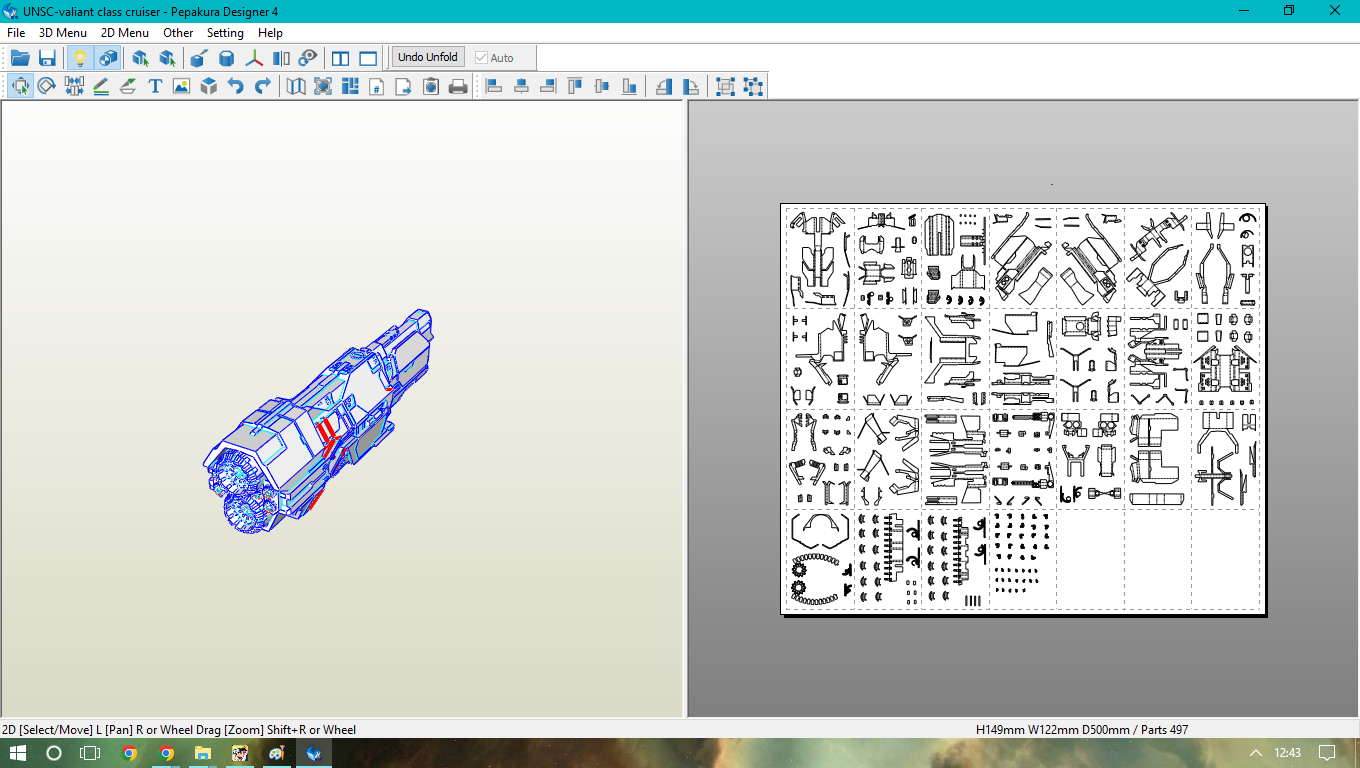This screenshot has width=1360, height=768.
Task: Open the 2D Menu
Action: (x=125, y=33)
